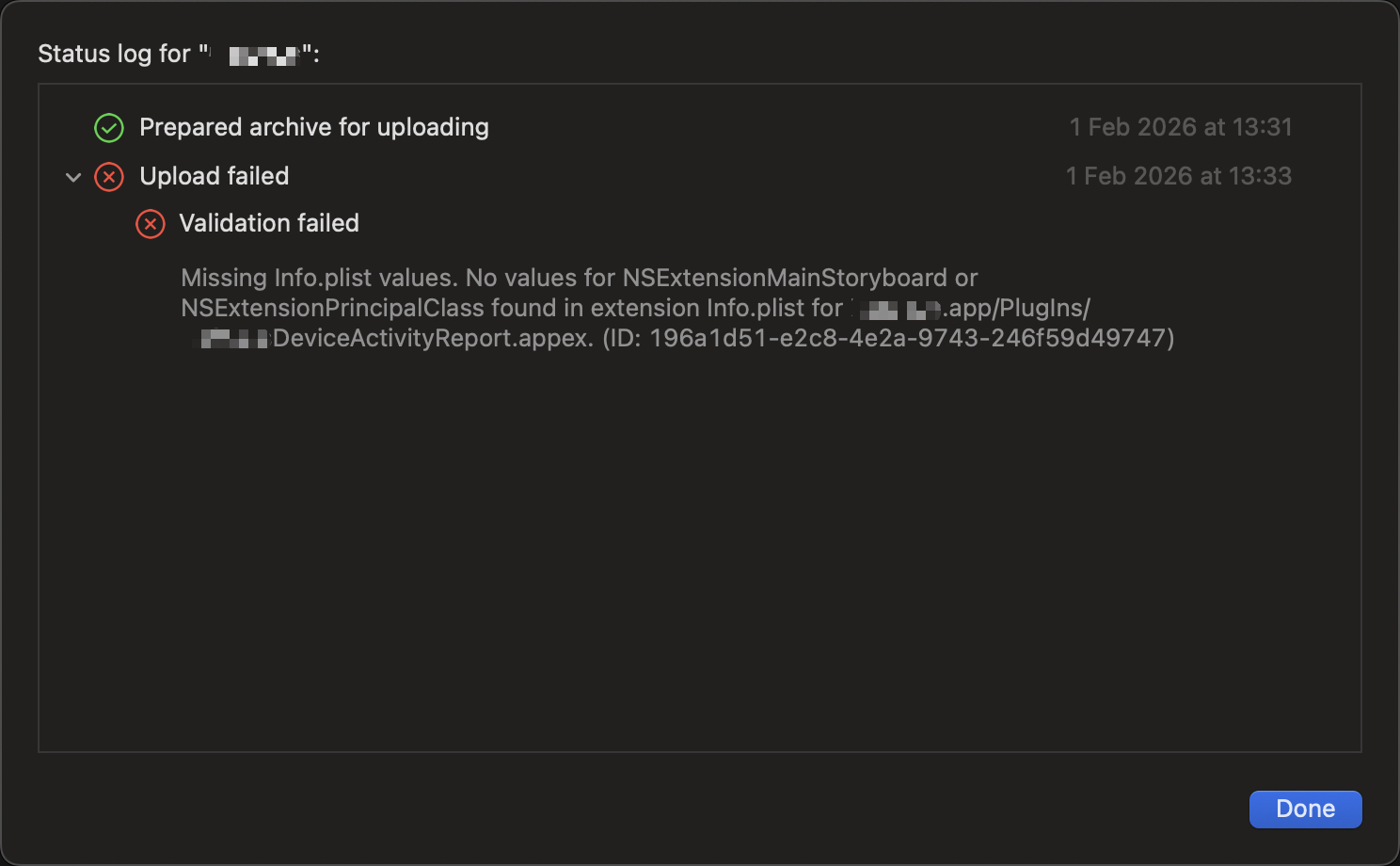Click the Missing Info.plist values sentence
The height and width of the screenshot is (866, 1400).
pos(319,278)
